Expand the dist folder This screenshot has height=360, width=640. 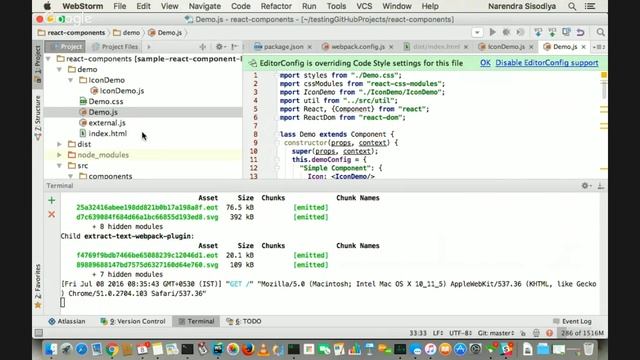[x=60, y=144]
